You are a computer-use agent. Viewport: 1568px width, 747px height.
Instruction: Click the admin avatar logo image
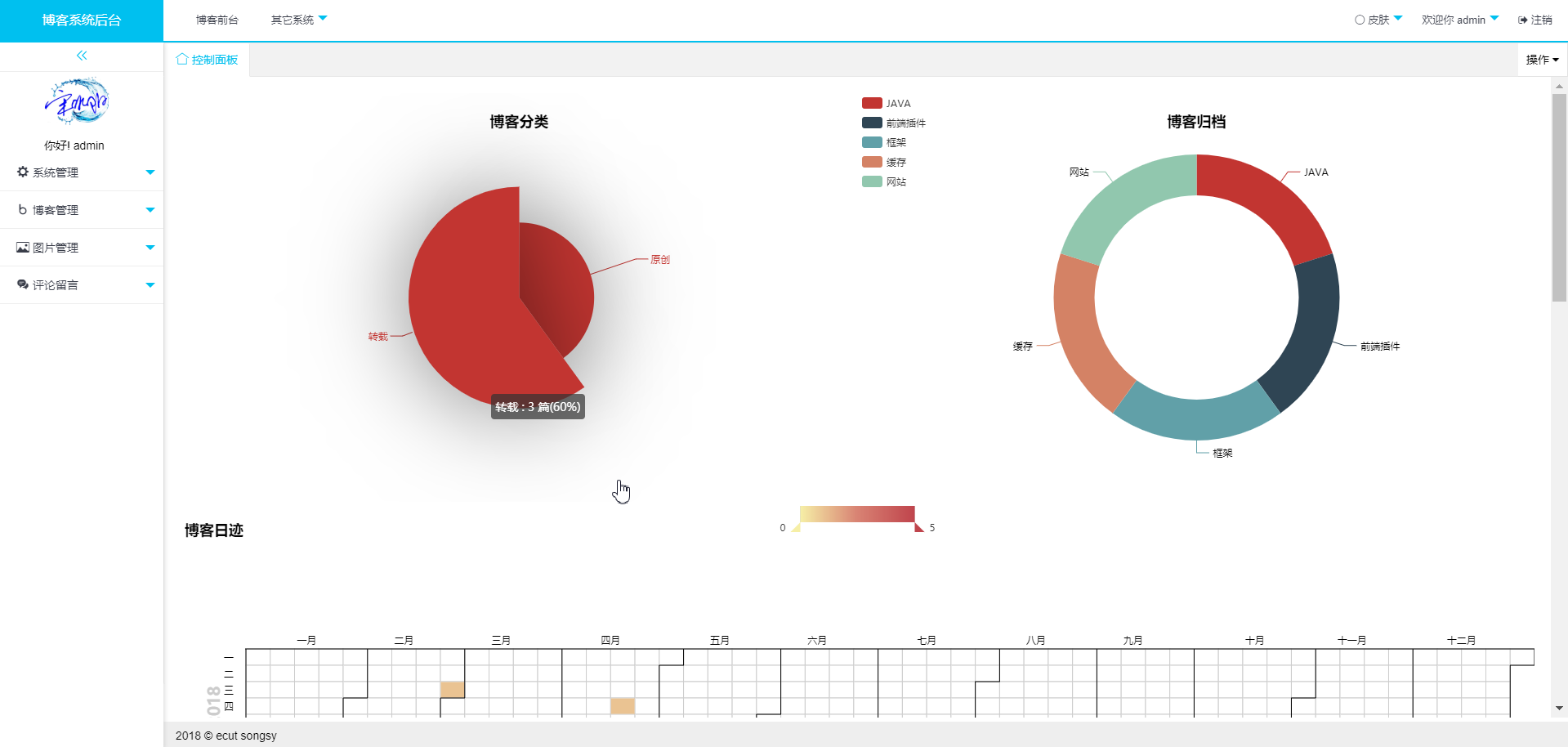coord(76,101)
